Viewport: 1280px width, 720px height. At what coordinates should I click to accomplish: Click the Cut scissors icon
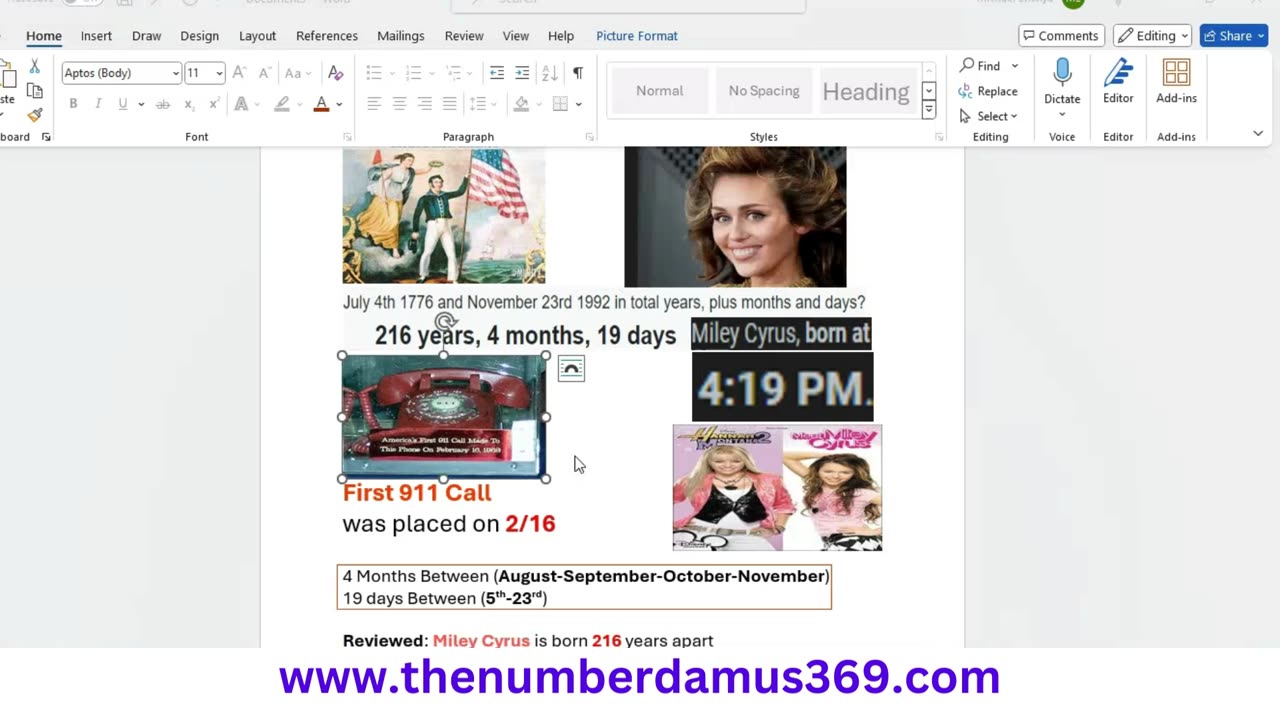[x=35, y=66]
